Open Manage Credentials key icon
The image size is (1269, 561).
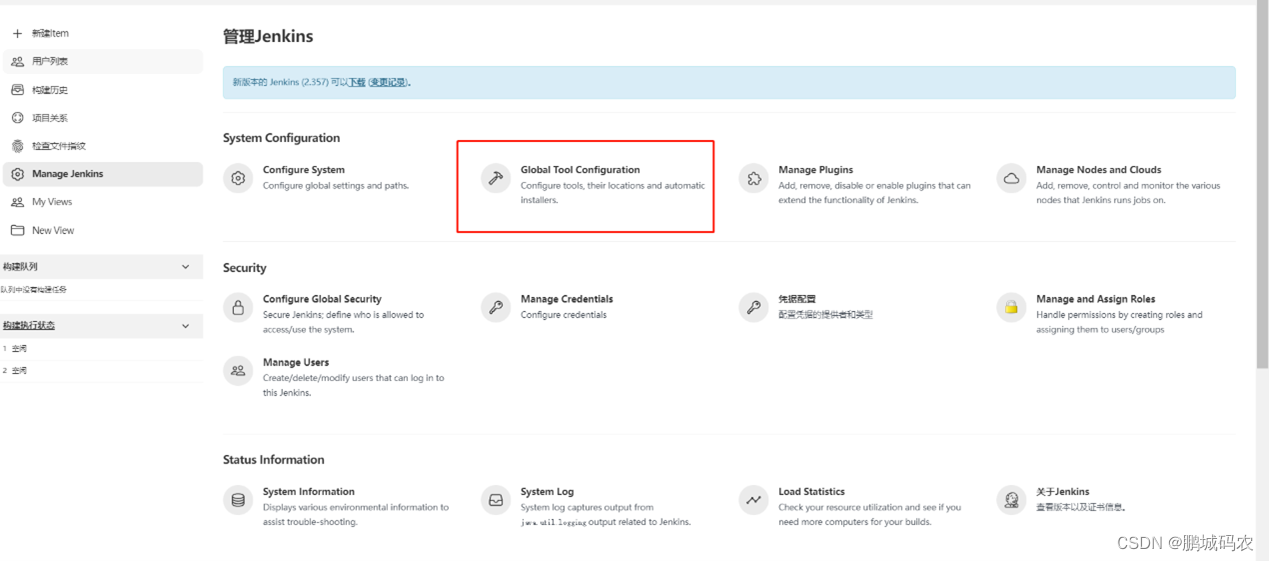coord(496,308)
